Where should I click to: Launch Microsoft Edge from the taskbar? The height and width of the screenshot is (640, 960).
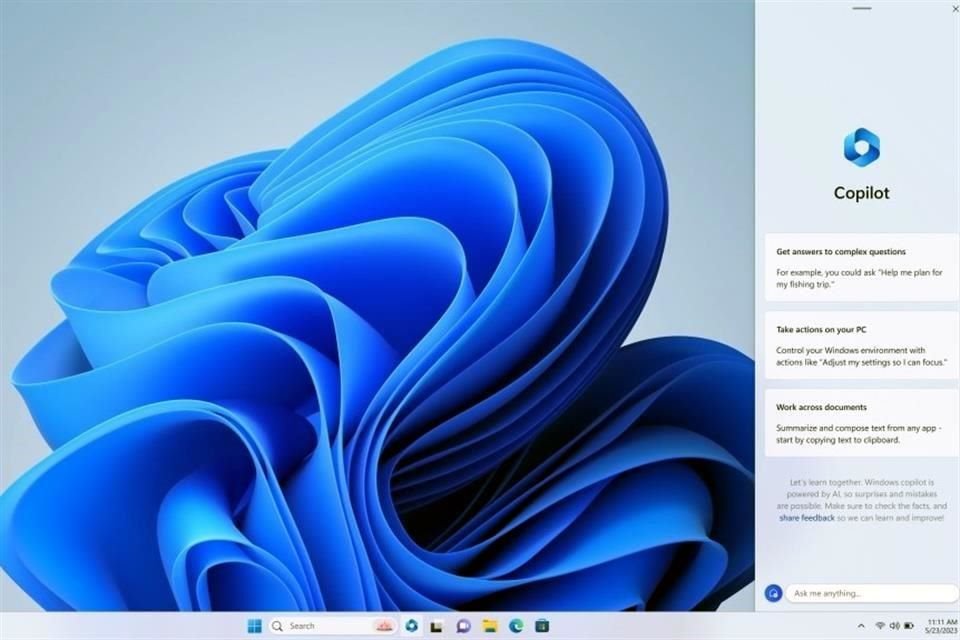[515, 625]
